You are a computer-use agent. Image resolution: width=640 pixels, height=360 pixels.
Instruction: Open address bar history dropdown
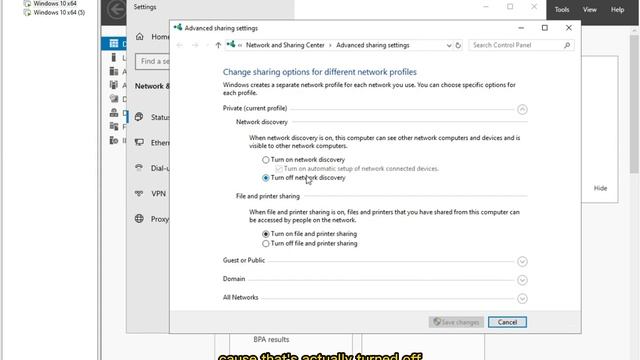[x=449, y=45]
